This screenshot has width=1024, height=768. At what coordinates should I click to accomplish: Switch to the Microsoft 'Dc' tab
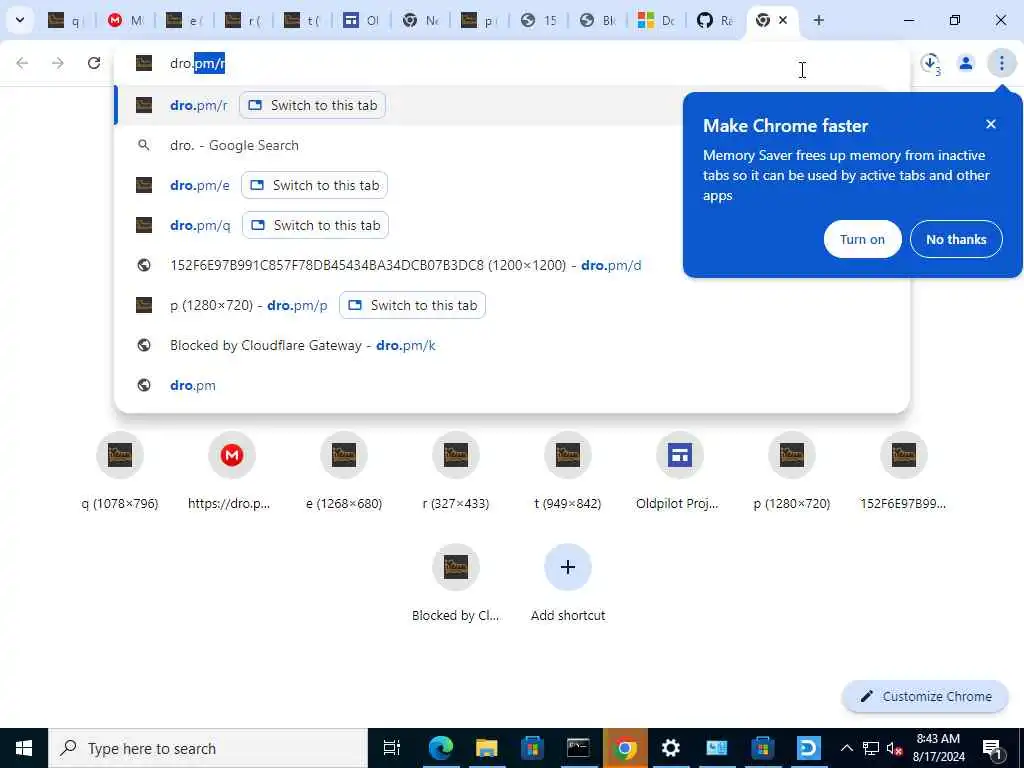pyautogui.click(x=656, y=20)
